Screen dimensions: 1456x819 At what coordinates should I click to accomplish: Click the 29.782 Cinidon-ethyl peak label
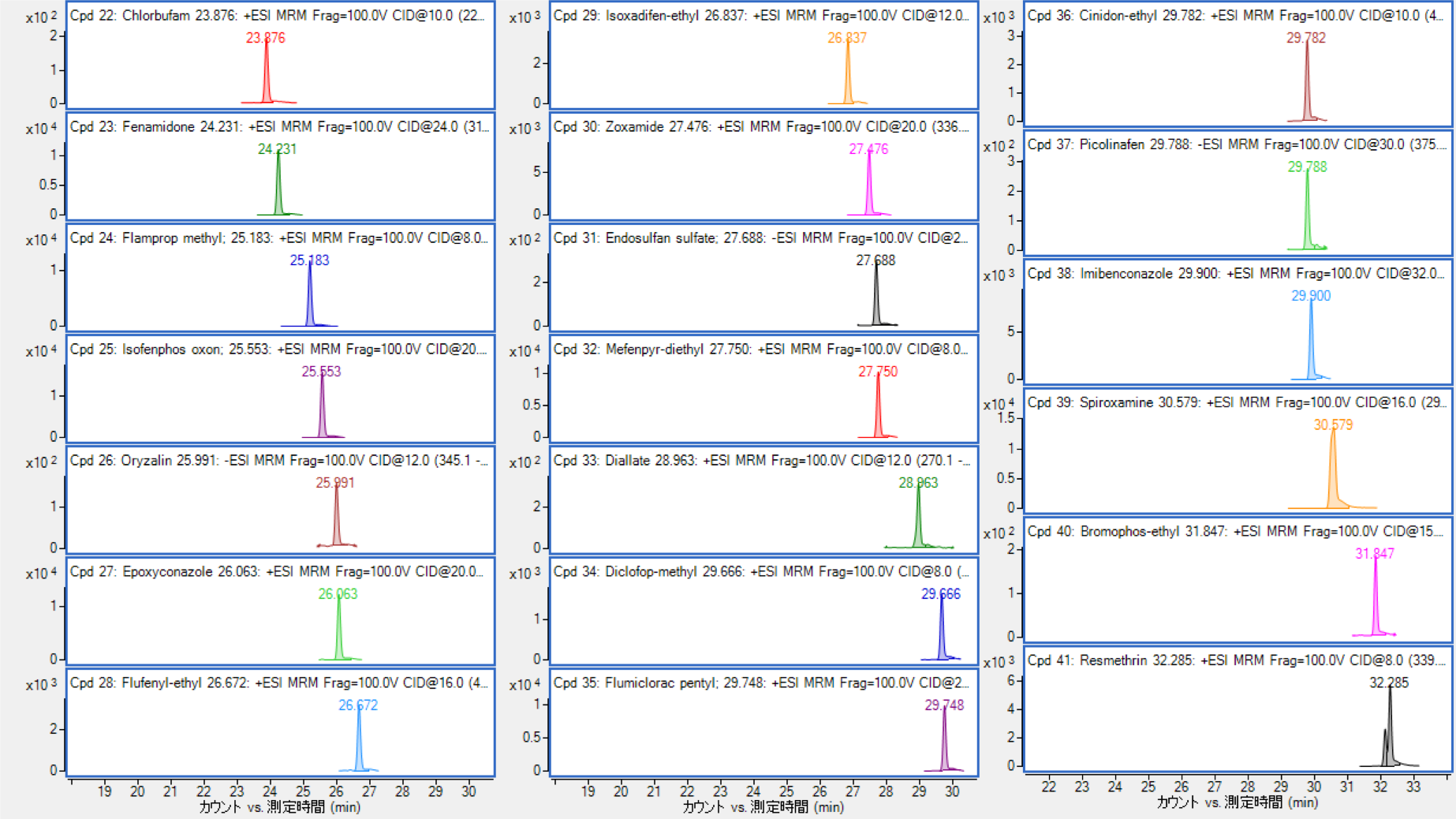[x=1306, y=38]
